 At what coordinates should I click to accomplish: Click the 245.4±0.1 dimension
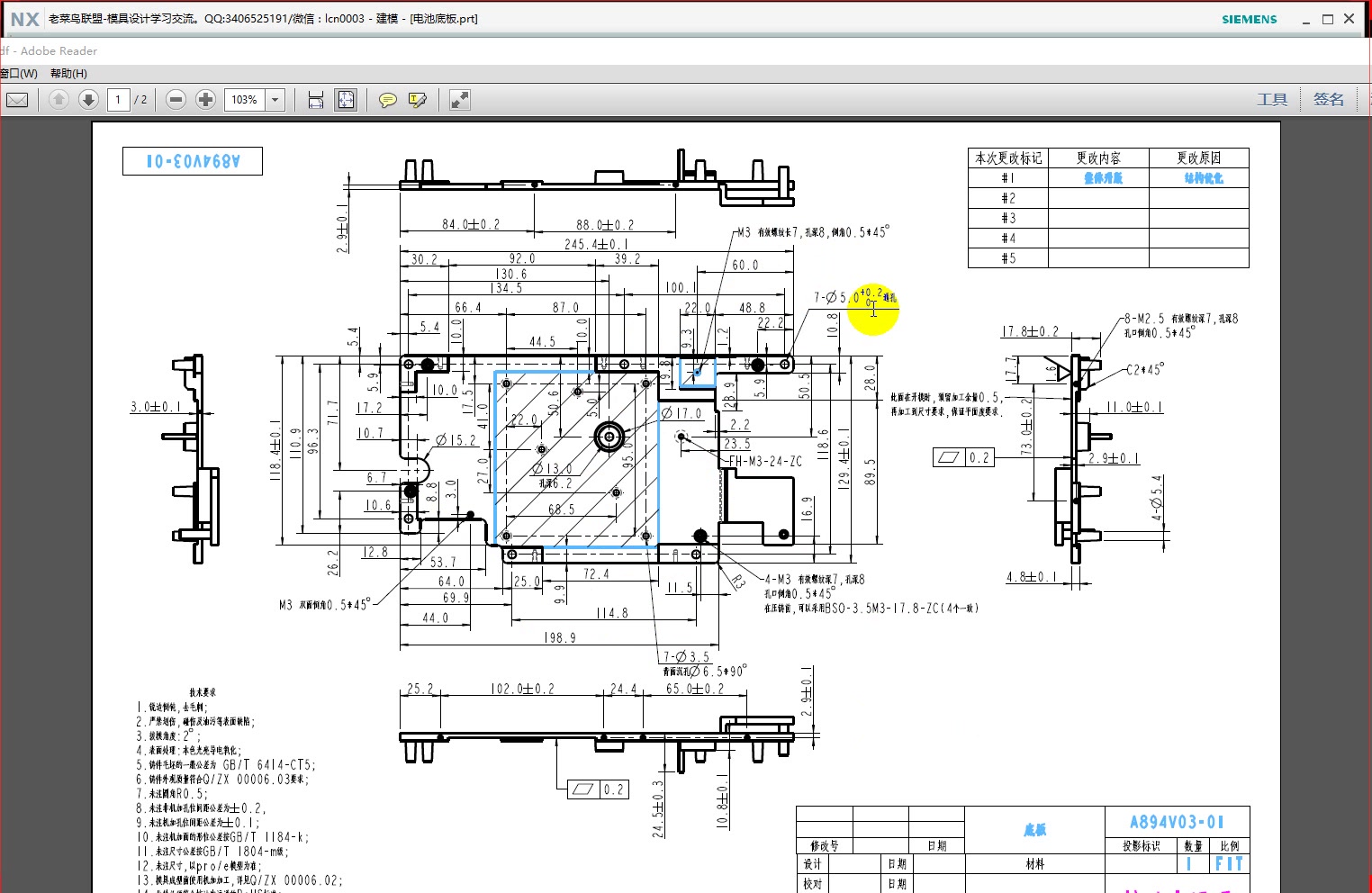click(x=597, y=244)
